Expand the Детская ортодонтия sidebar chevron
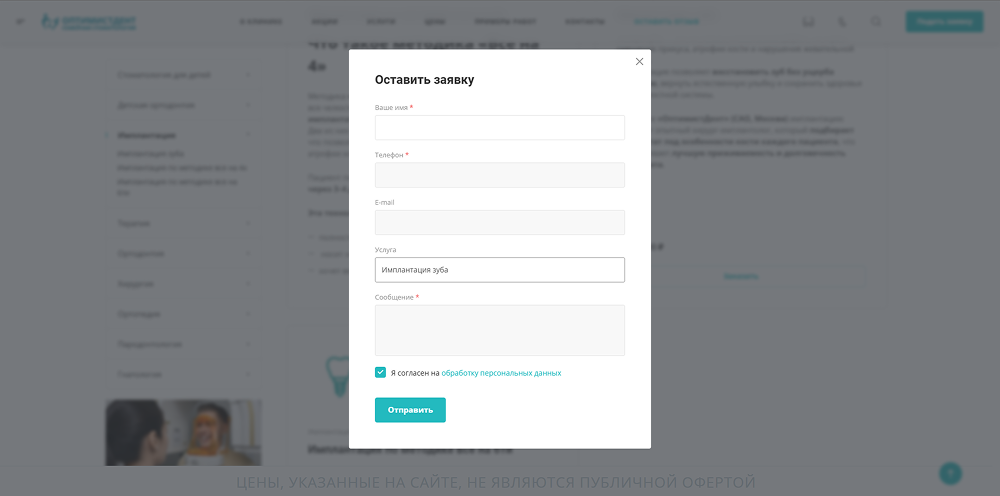The image size is (1000, 496). tap(248, 105)
